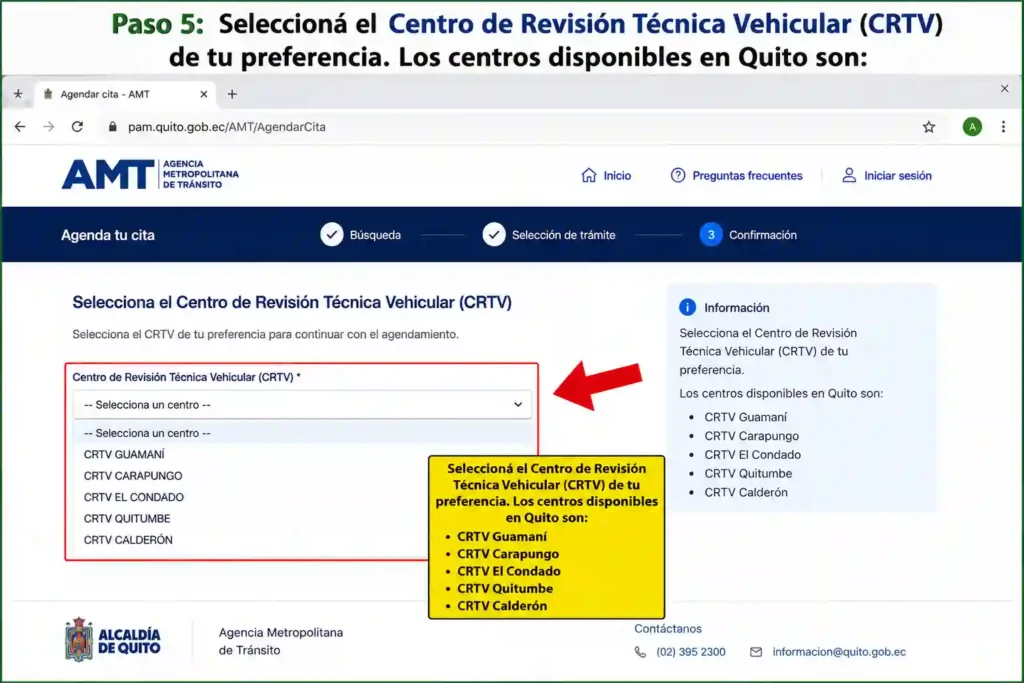This screenshot has height=683, width=1024.
Task: Open Preguntas frecuentes page
Action: pyautogui.click(x=736, y=176)
